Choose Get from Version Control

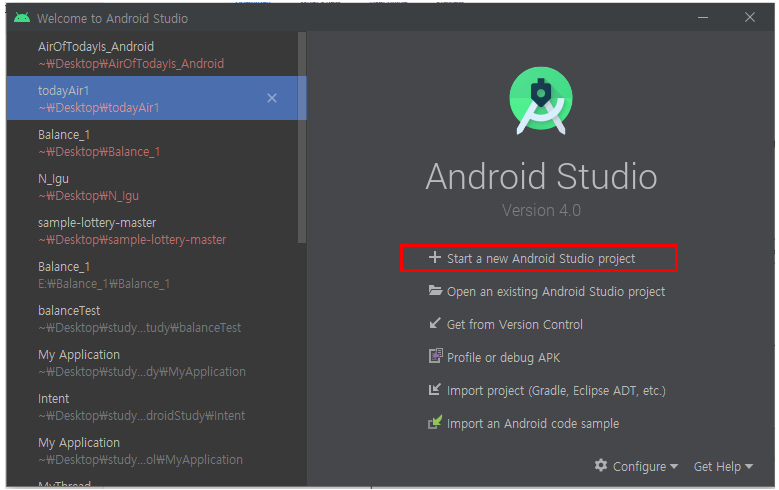(506, 325)
